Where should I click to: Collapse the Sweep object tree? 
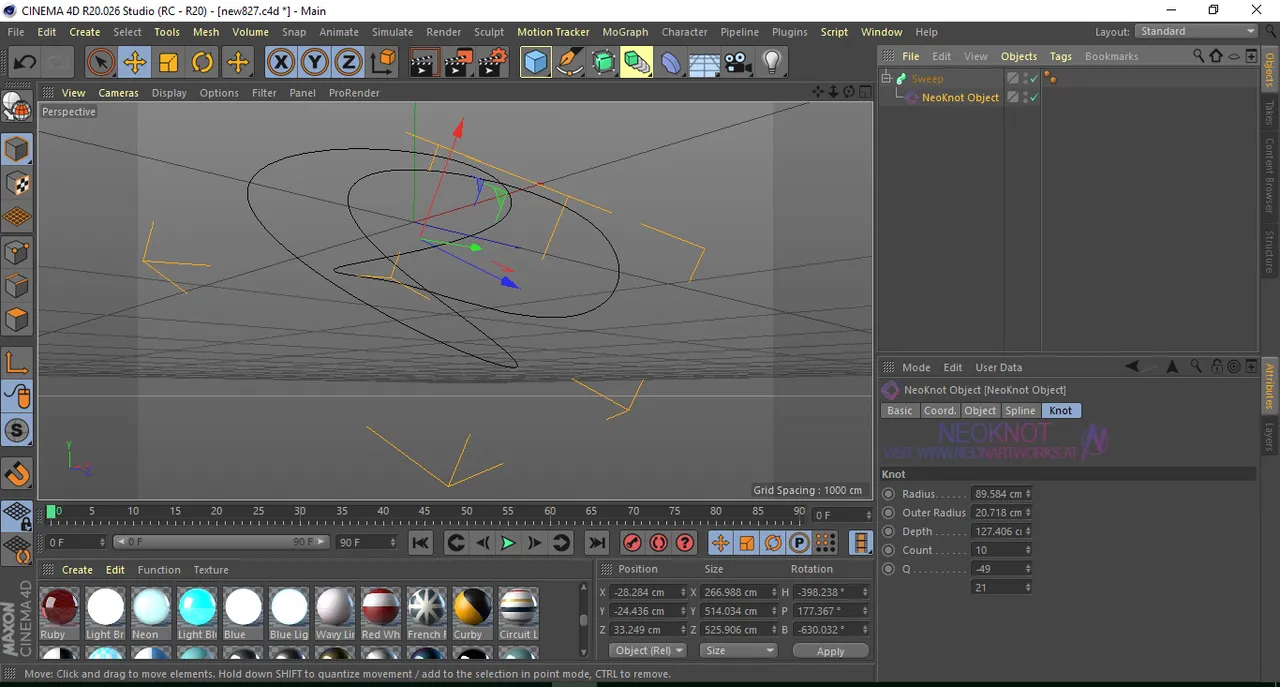(886, 78)
